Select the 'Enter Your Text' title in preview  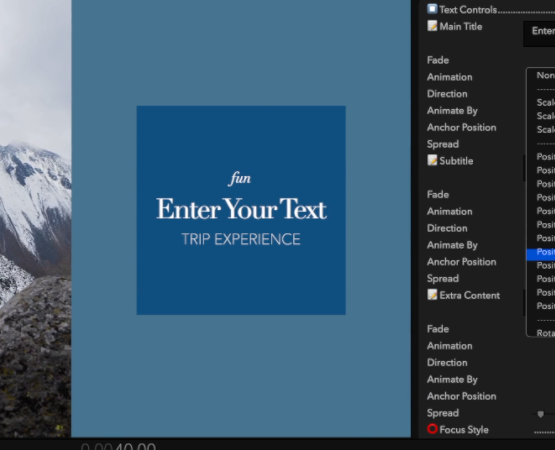pos(241,209)
